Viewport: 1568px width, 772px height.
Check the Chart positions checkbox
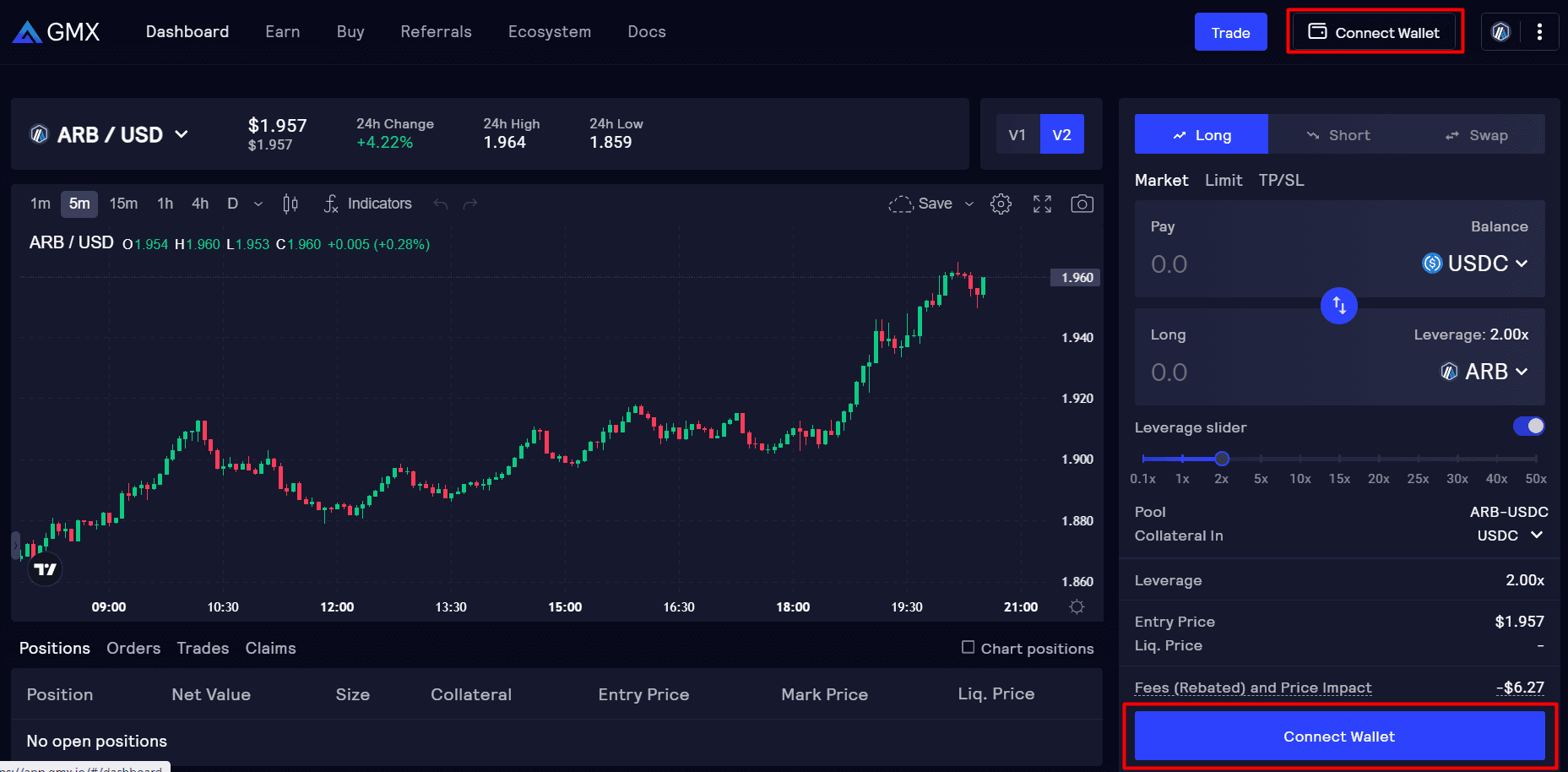968,647
